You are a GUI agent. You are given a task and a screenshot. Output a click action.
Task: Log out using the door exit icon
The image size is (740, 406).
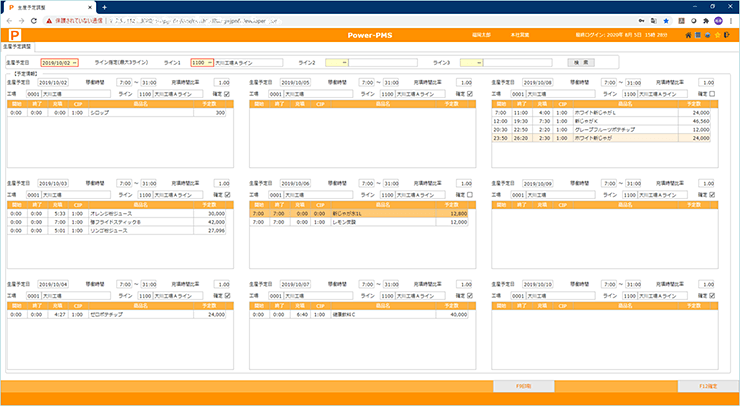(728, 35)
